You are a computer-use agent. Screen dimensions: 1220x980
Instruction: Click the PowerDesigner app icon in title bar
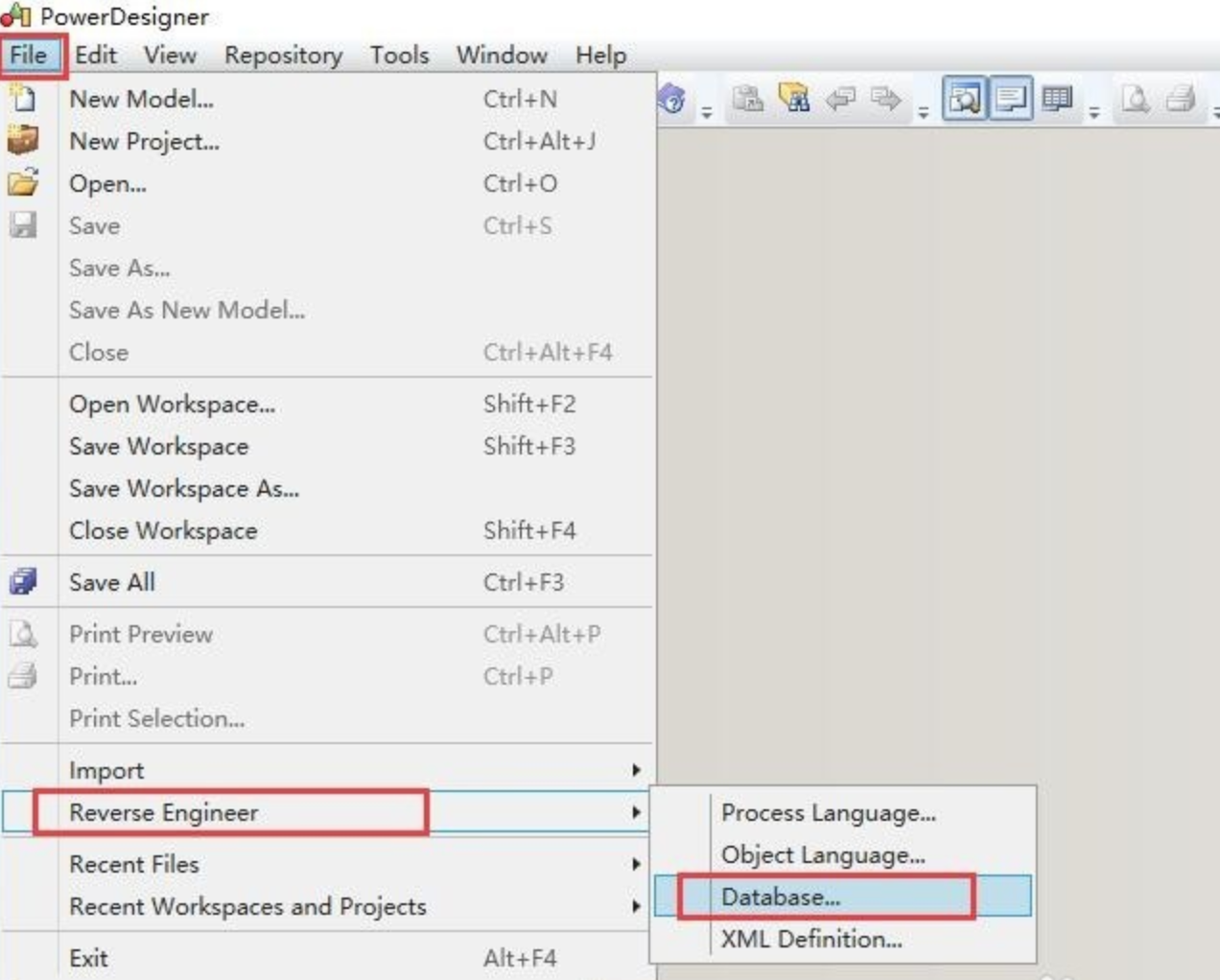pos(16,15)
